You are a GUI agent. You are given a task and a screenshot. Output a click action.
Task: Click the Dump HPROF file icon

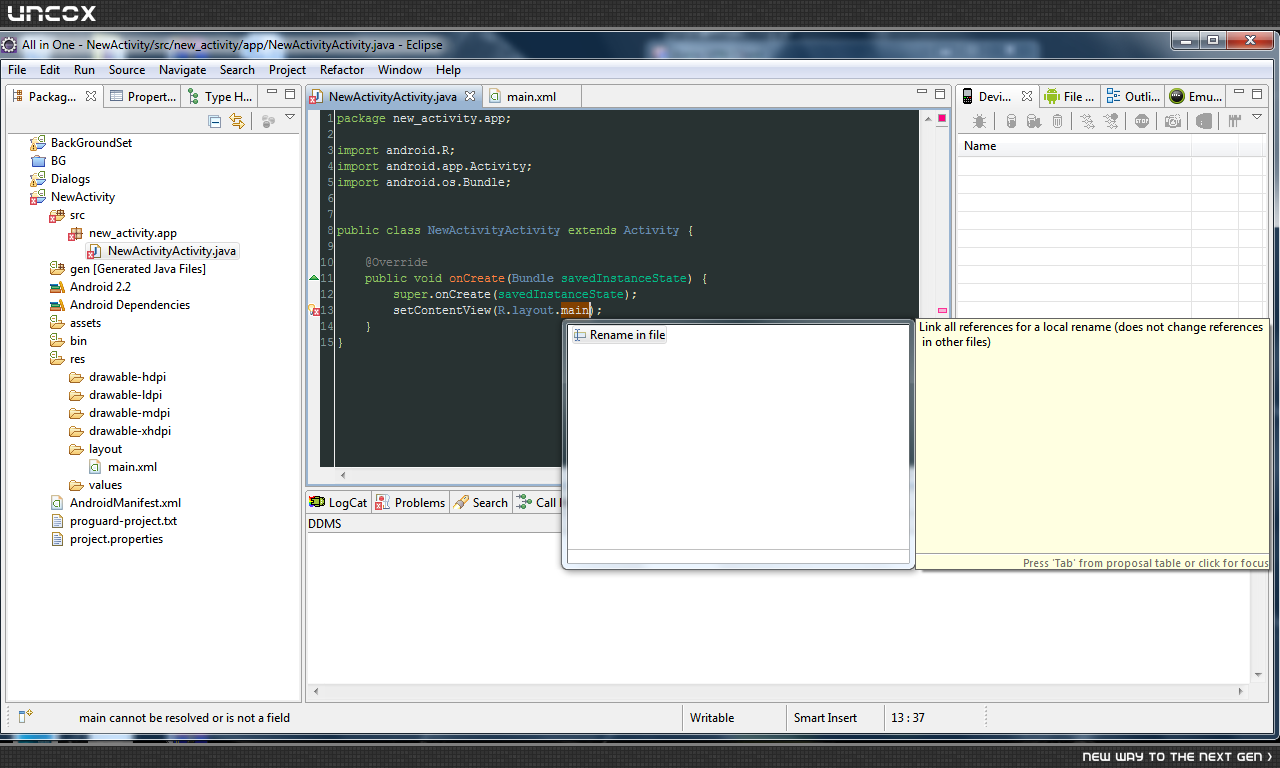pos(1034,121)
